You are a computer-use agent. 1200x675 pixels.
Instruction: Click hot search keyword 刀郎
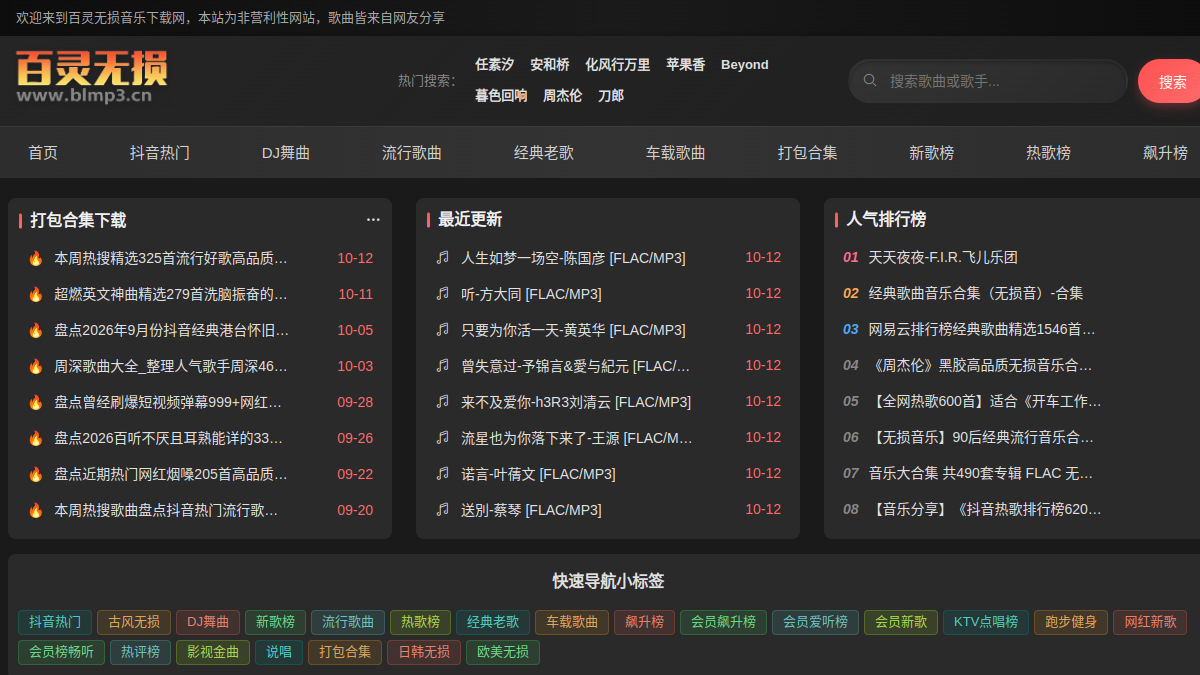pyautogui.click(x=611, y=96)
